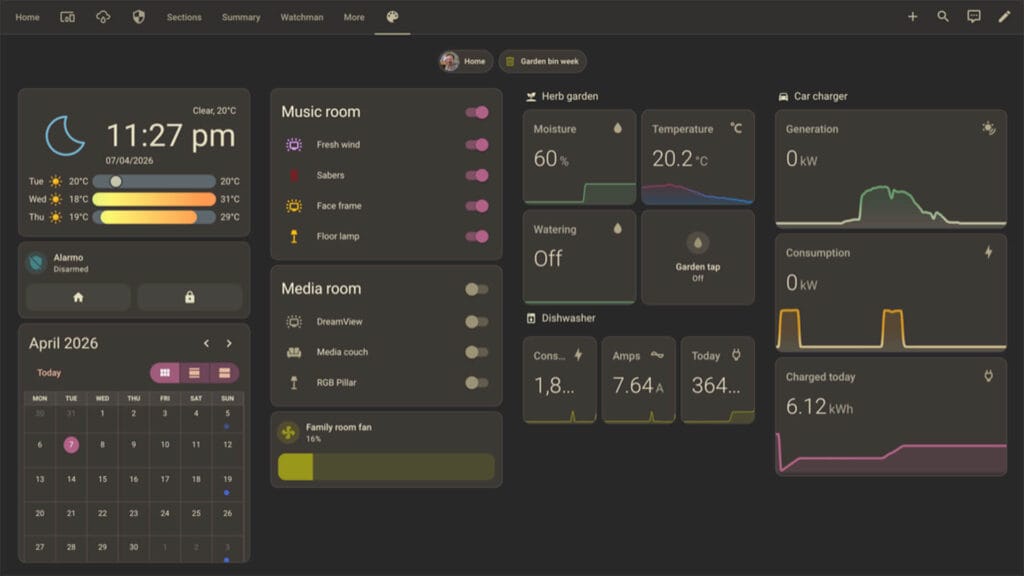Open the security shield icon tab
This screenshot has height=576, width=1024.
click(x=138, y=17)
